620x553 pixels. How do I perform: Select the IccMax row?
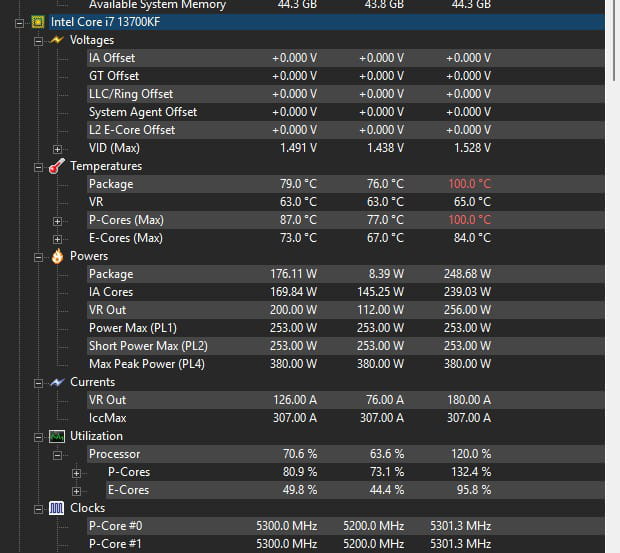[346, 418]
